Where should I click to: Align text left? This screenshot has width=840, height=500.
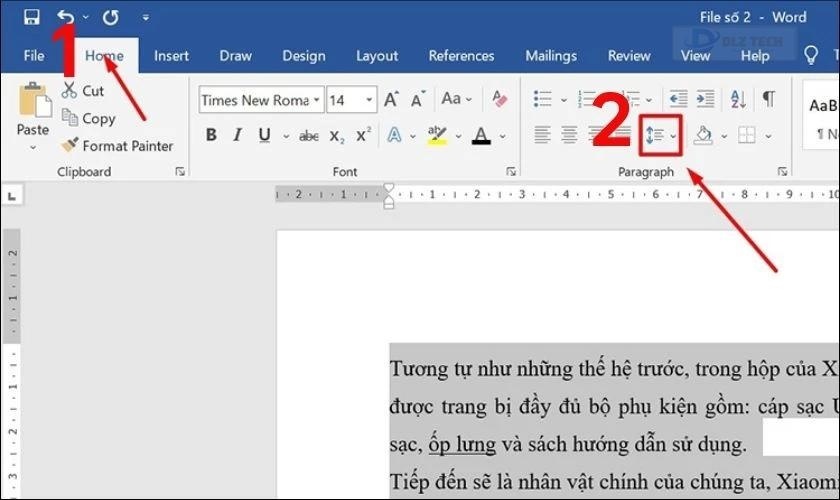tap(542, 135)
